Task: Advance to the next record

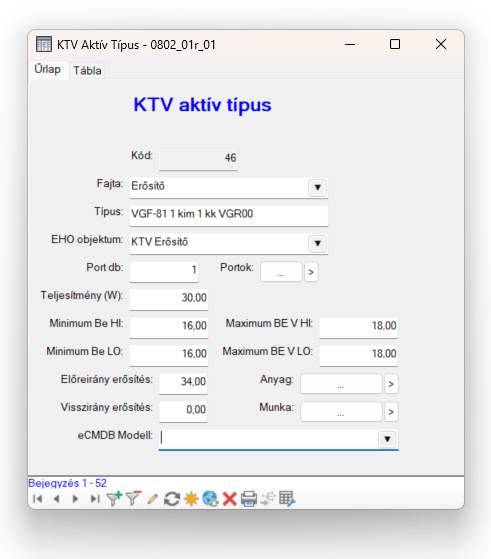Action: pyautogui.click(x=76, y=499)
